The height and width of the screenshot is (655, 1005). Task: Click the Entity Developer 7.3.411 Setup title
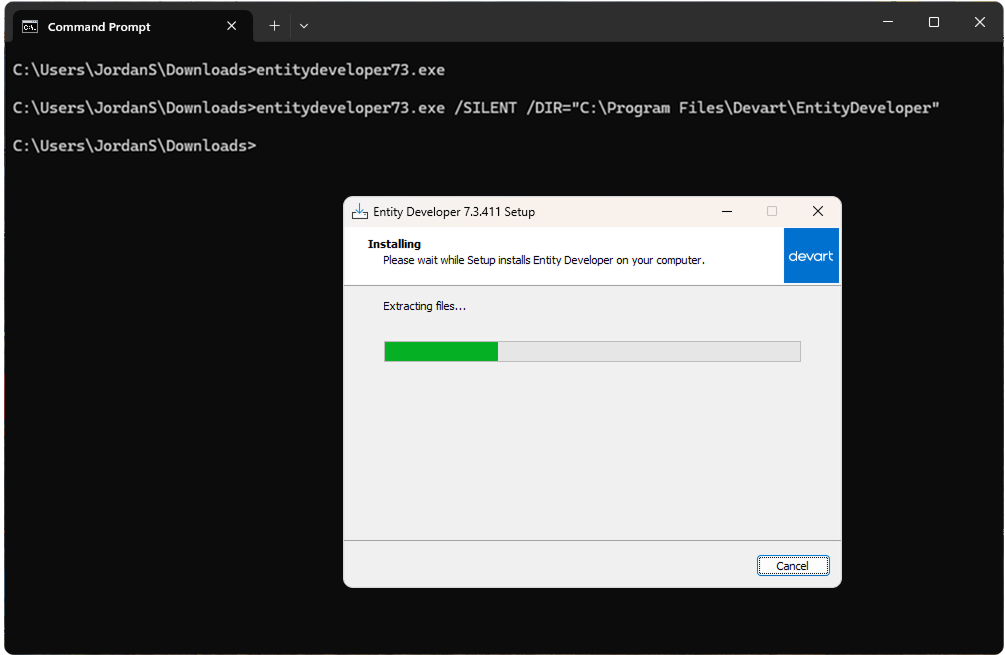(x=453, y=212)
